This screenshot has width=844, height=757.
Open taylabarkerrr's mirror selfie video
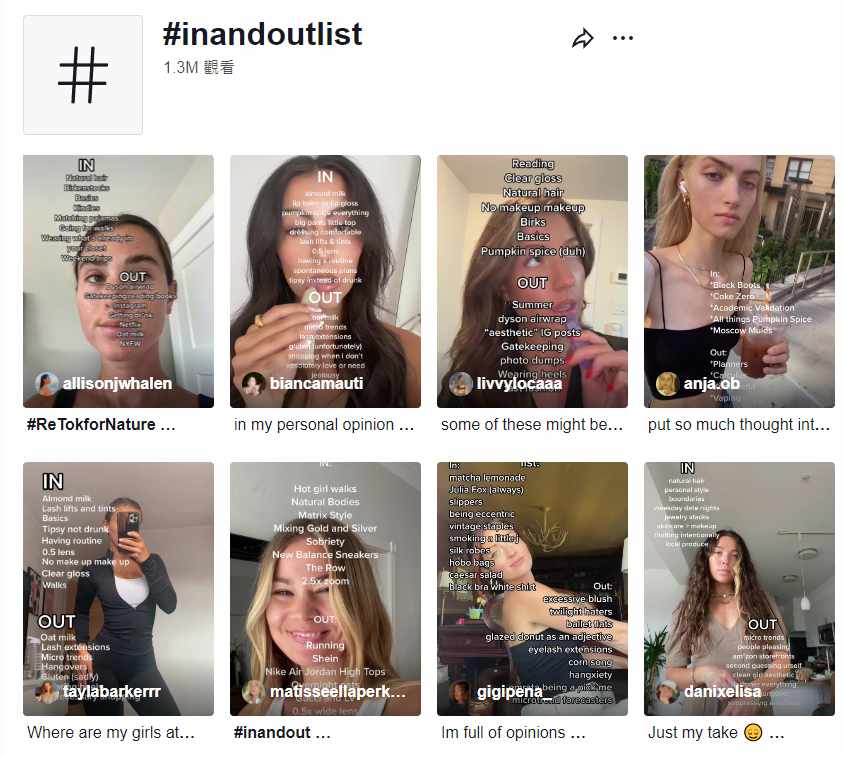118,588
